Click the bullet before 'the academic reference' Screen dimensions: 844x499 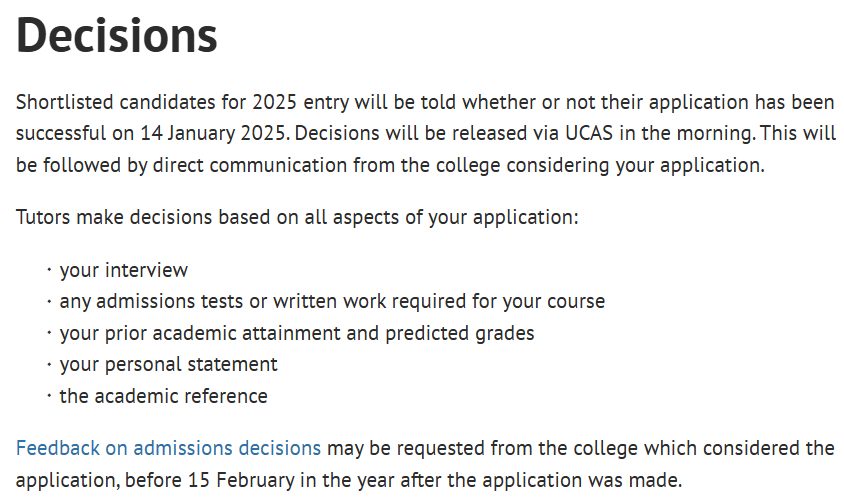coord(49,395)
